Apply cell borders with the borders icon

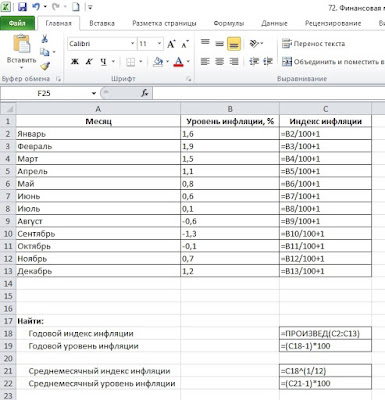click(130, 62)
